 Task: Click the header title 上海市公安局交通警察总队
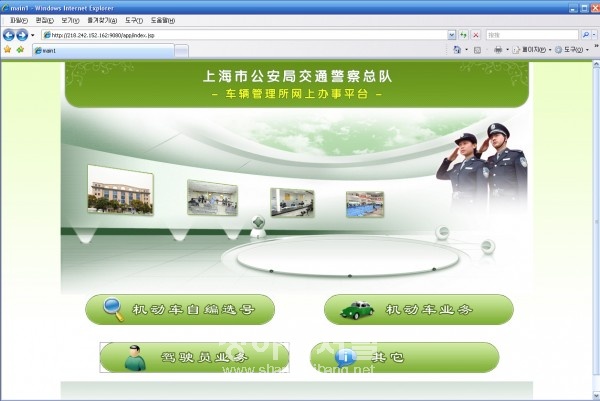click(297, 77)
